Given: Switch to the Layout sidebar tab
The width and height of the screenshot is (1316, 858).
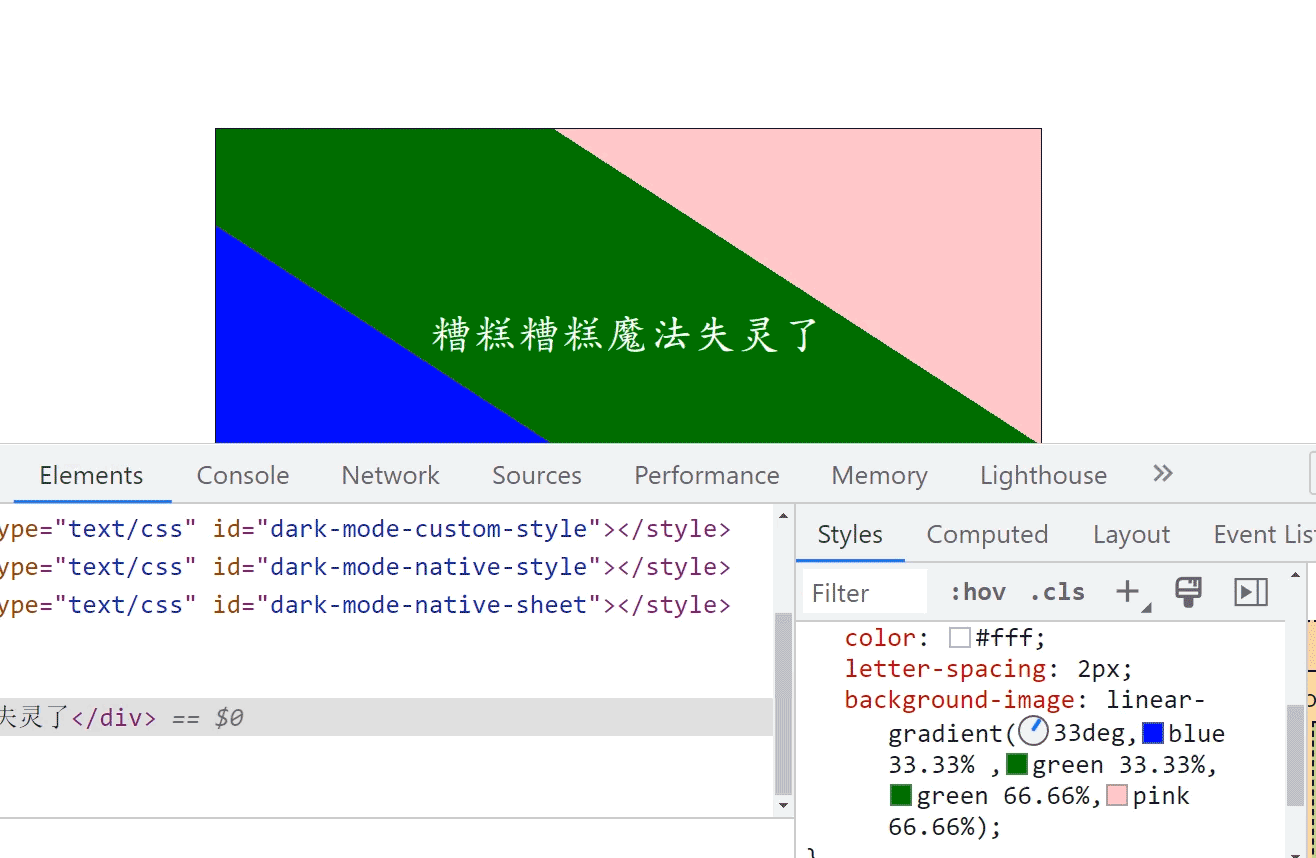Looking at the screenshot, I should pyautogui.click(x=1131, y=535).
